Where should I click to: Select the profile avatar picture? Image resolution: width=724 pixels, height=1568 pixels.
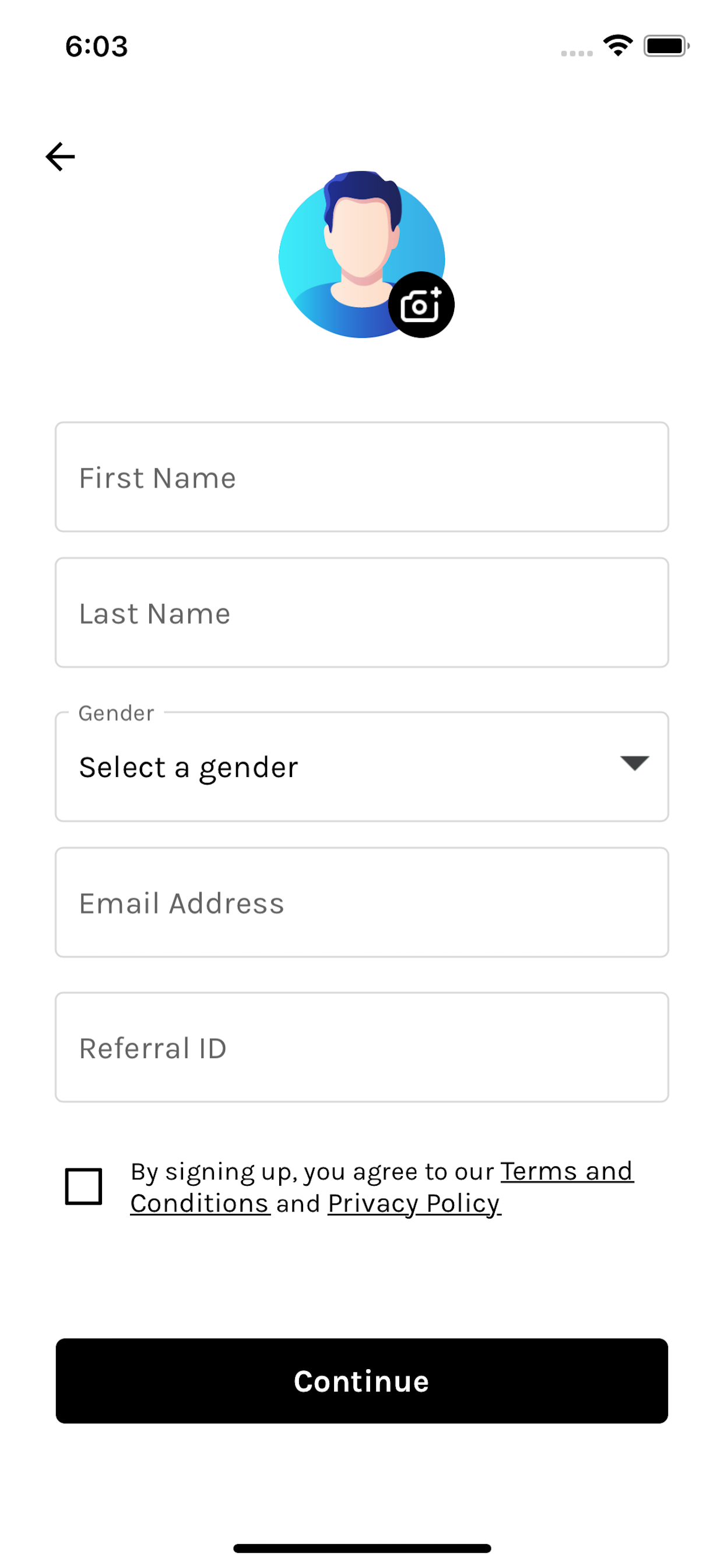point(361,254)
